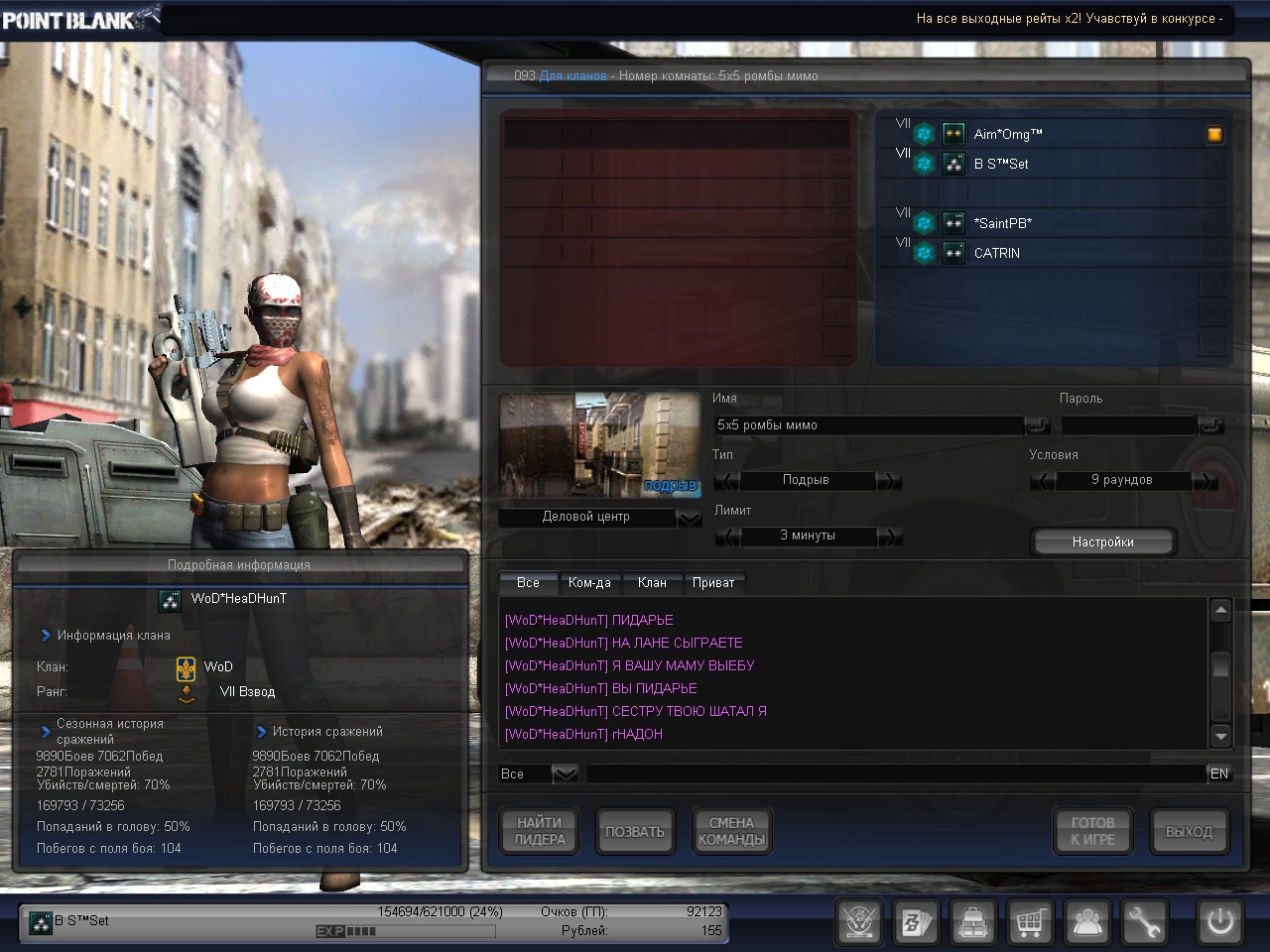Open the clan emblem menu in bottom toolbar

coord(859,923)
